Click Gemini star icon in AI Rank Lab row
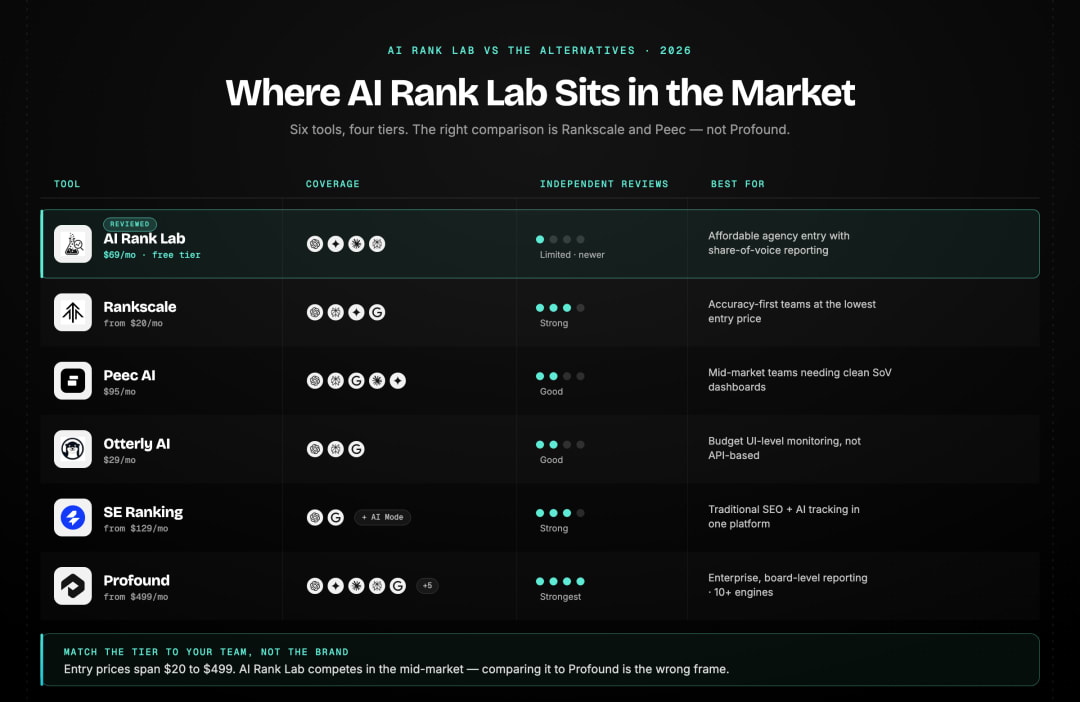This screenshot has height=702, width=1080. [335, 244]
